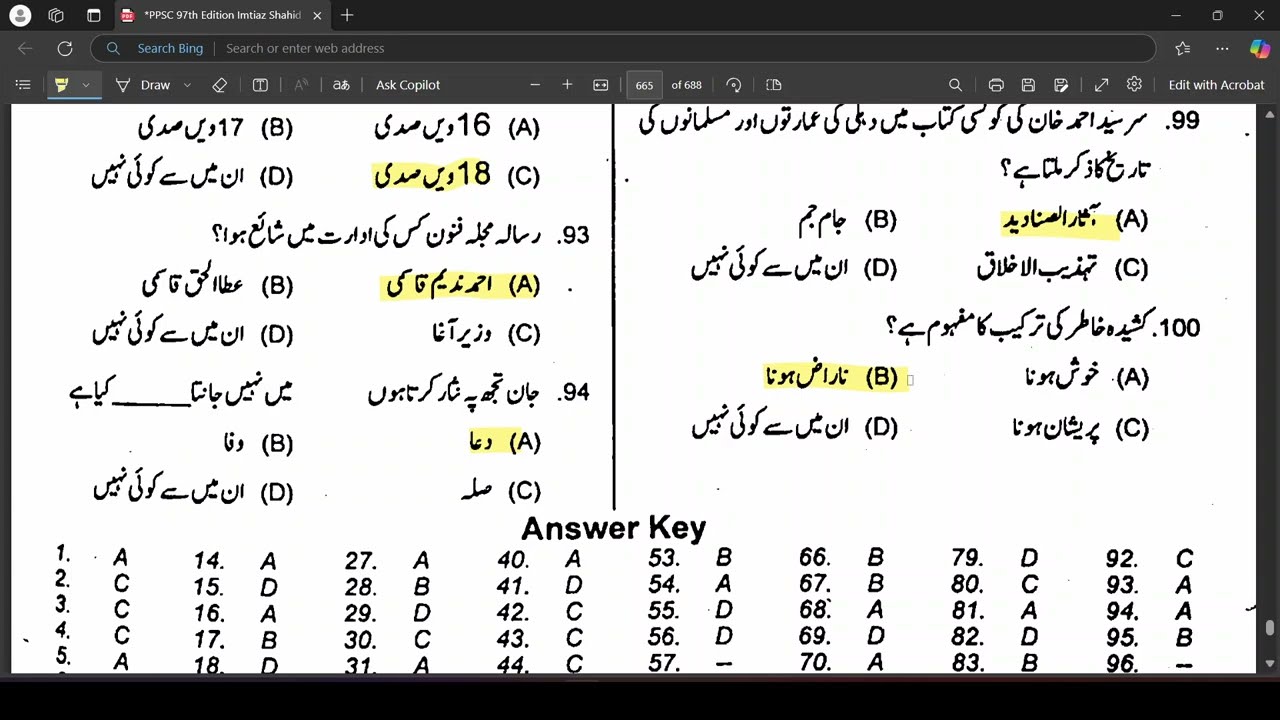
Task: Add this page to favorites
Action: coord(1183,48)
